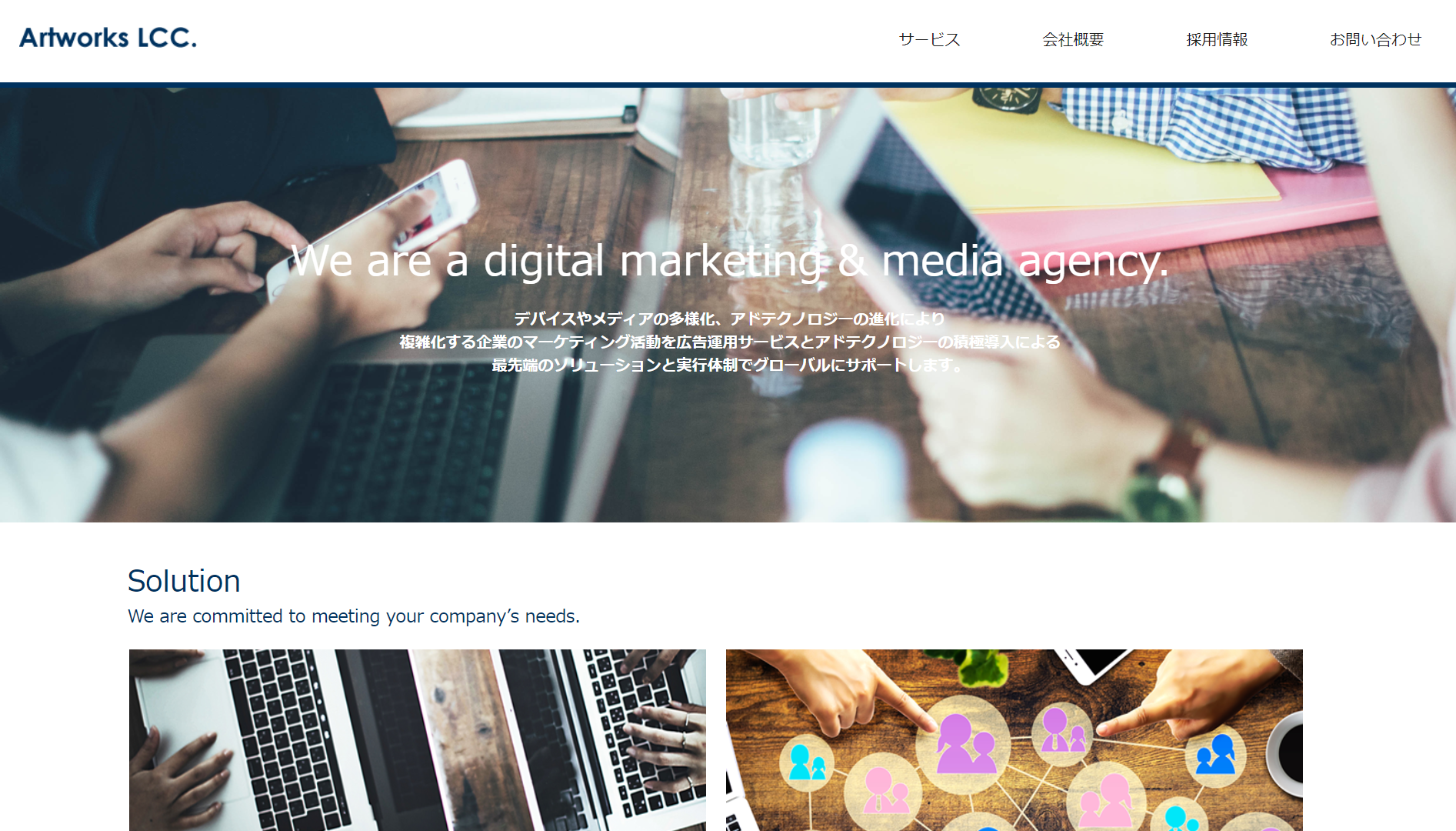
Task: Click the digital marketing hero headline
Action: [x=729, y=261]
